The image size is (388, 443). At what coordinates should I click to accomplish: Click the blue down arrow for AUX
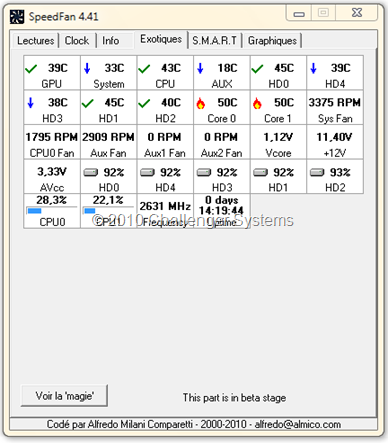pos(200,68)
